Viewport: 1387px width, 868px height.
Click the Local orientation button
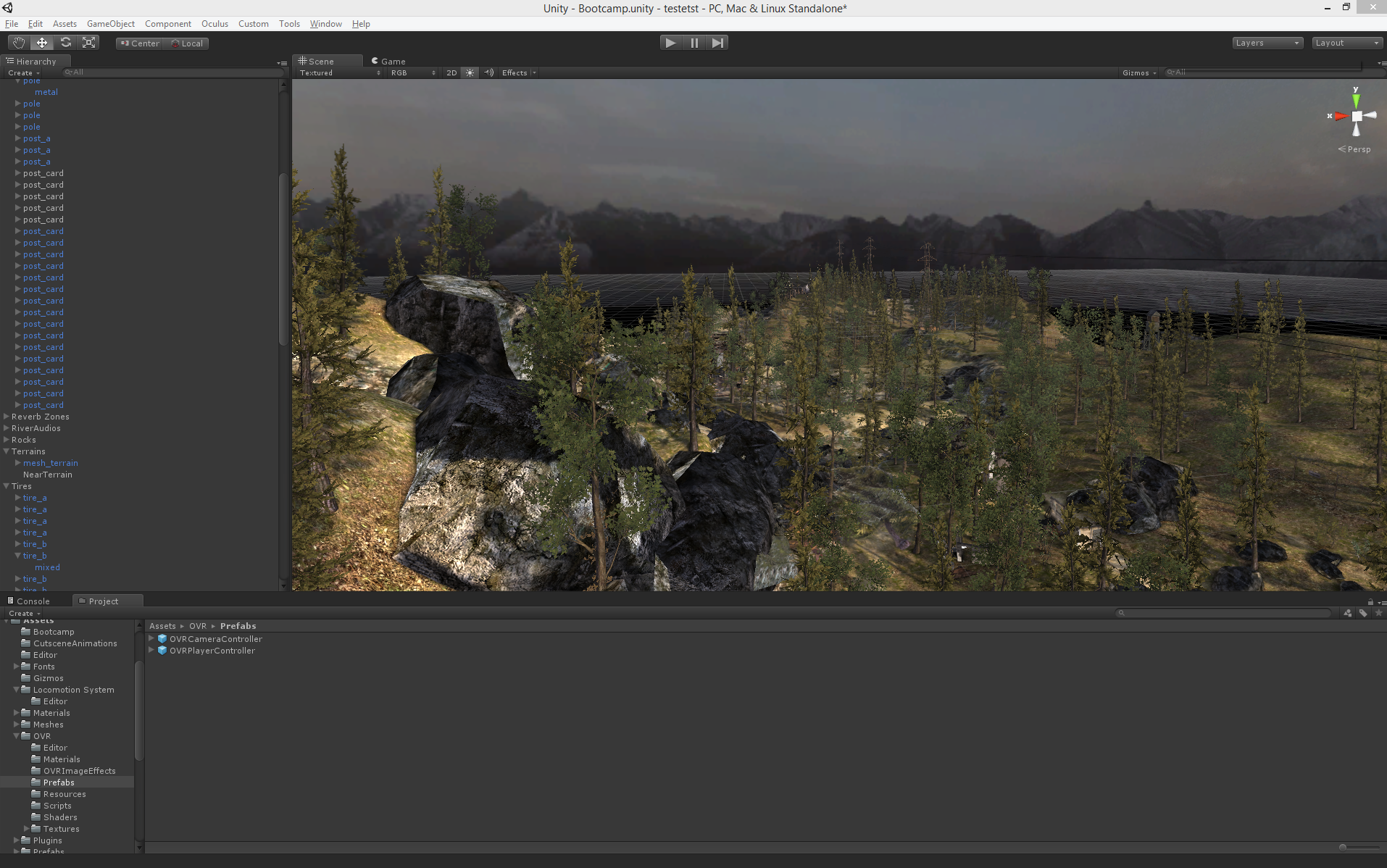[x=187, y=43]
